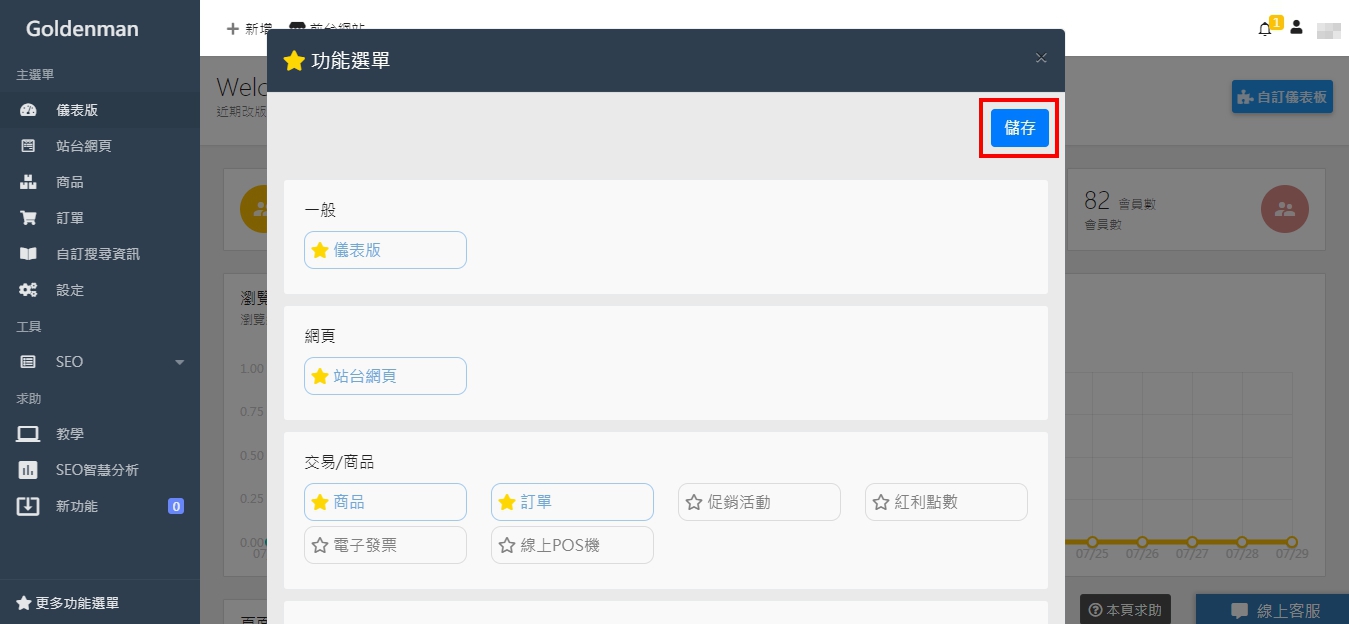Open 儀表版 in the left sidebar

[100, 110]
